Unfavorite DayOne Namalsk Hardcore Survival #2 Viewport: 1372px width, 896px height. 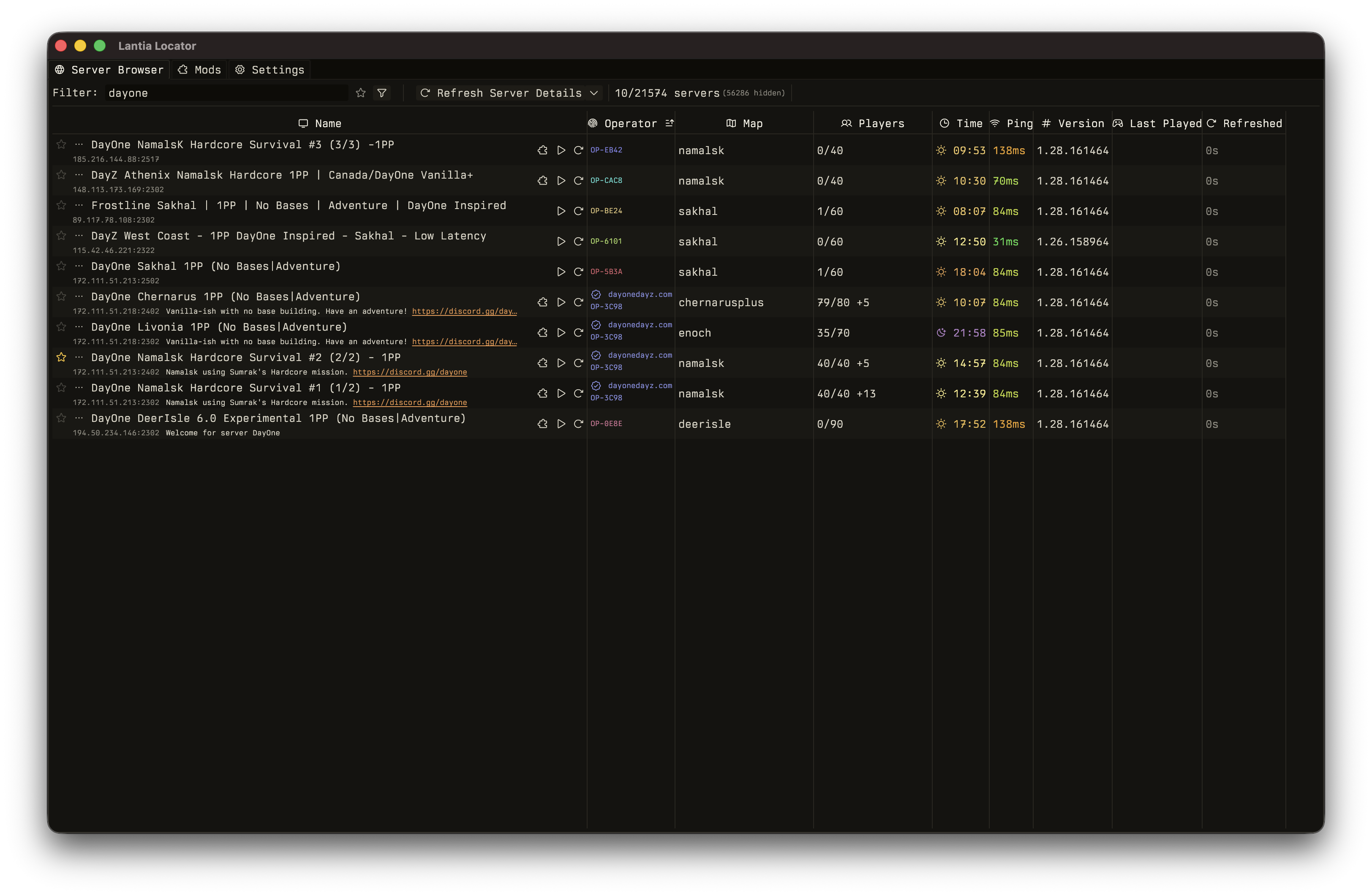tap(61, 357)
